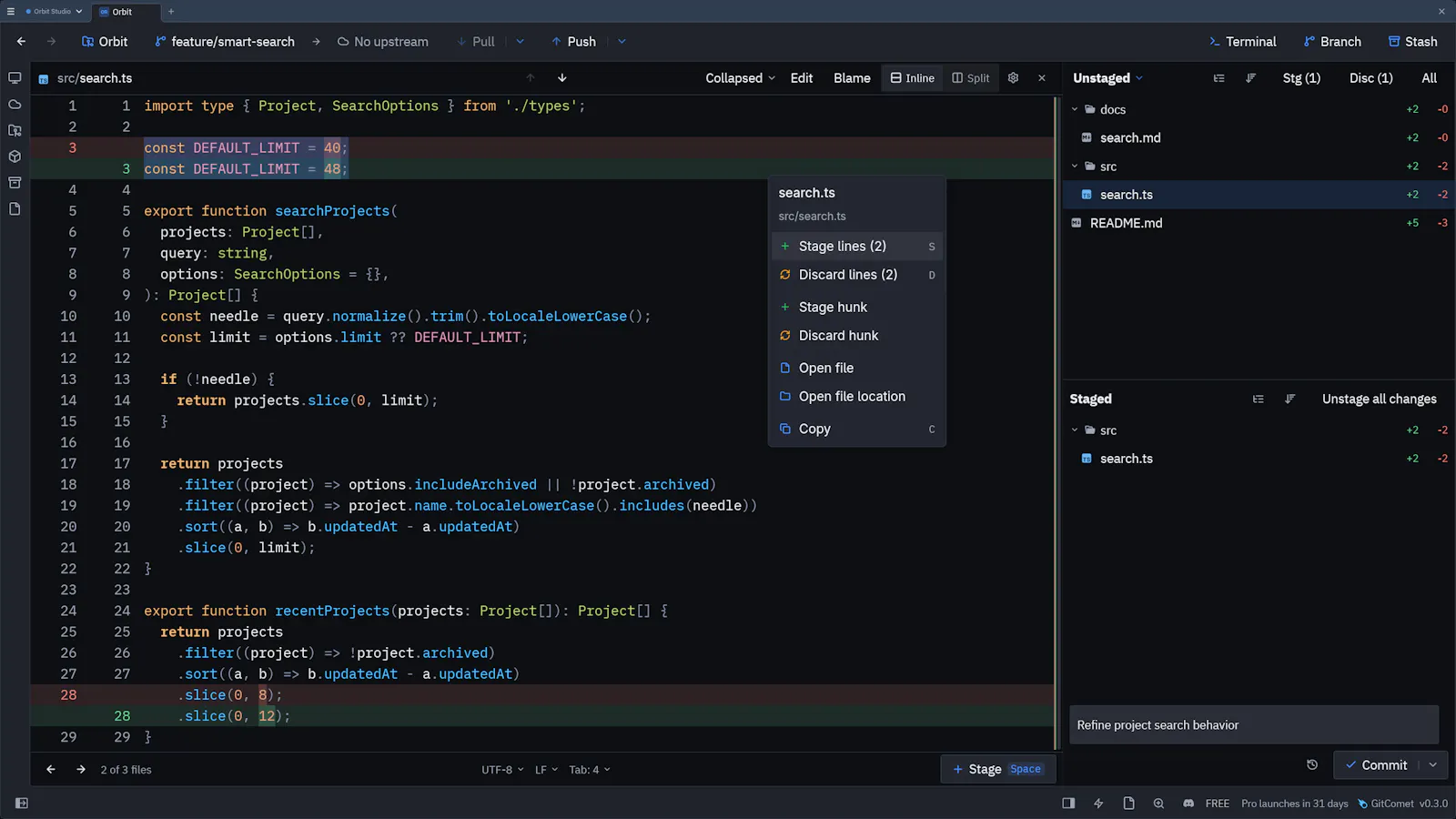Click the page icon in status bar
1456x819 pixels.
point(1128,804)
